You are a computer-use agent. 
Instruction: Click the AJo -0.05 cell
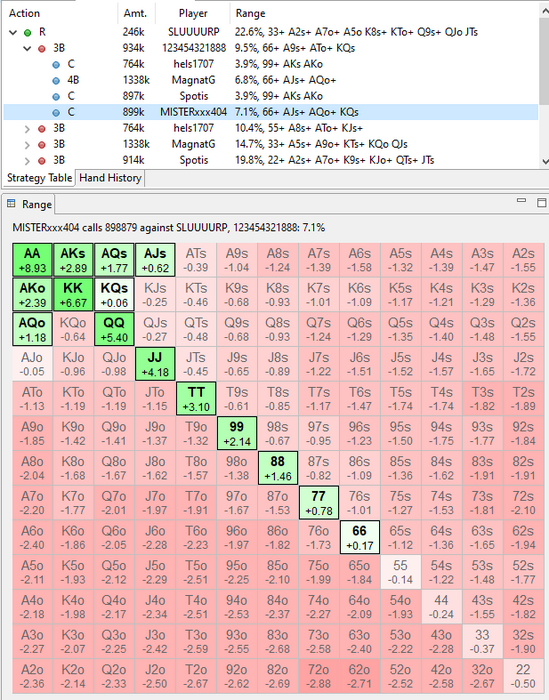click(x=32, y=364)
